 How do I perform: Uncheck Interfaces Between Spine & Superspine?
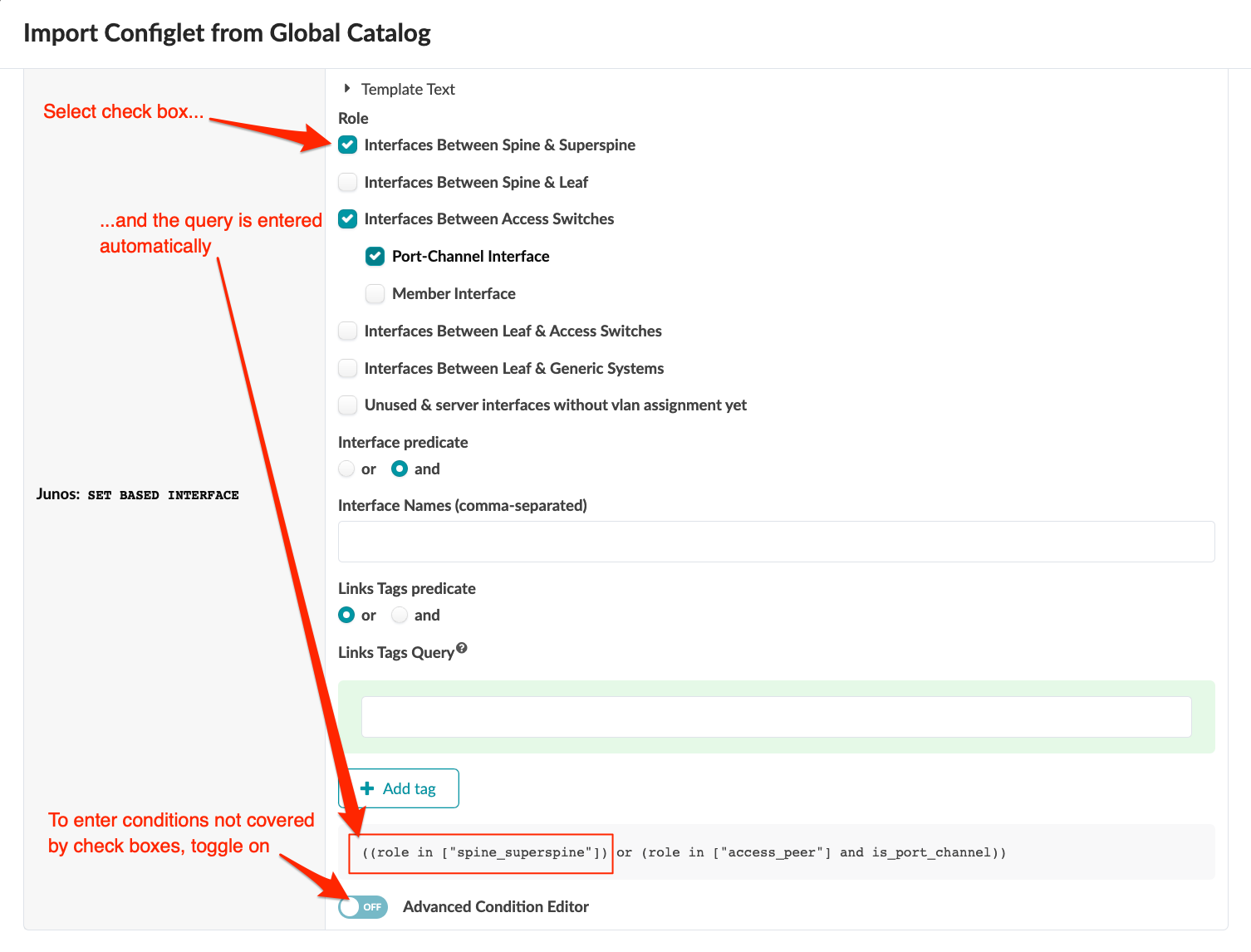click(x=348, y=145)
